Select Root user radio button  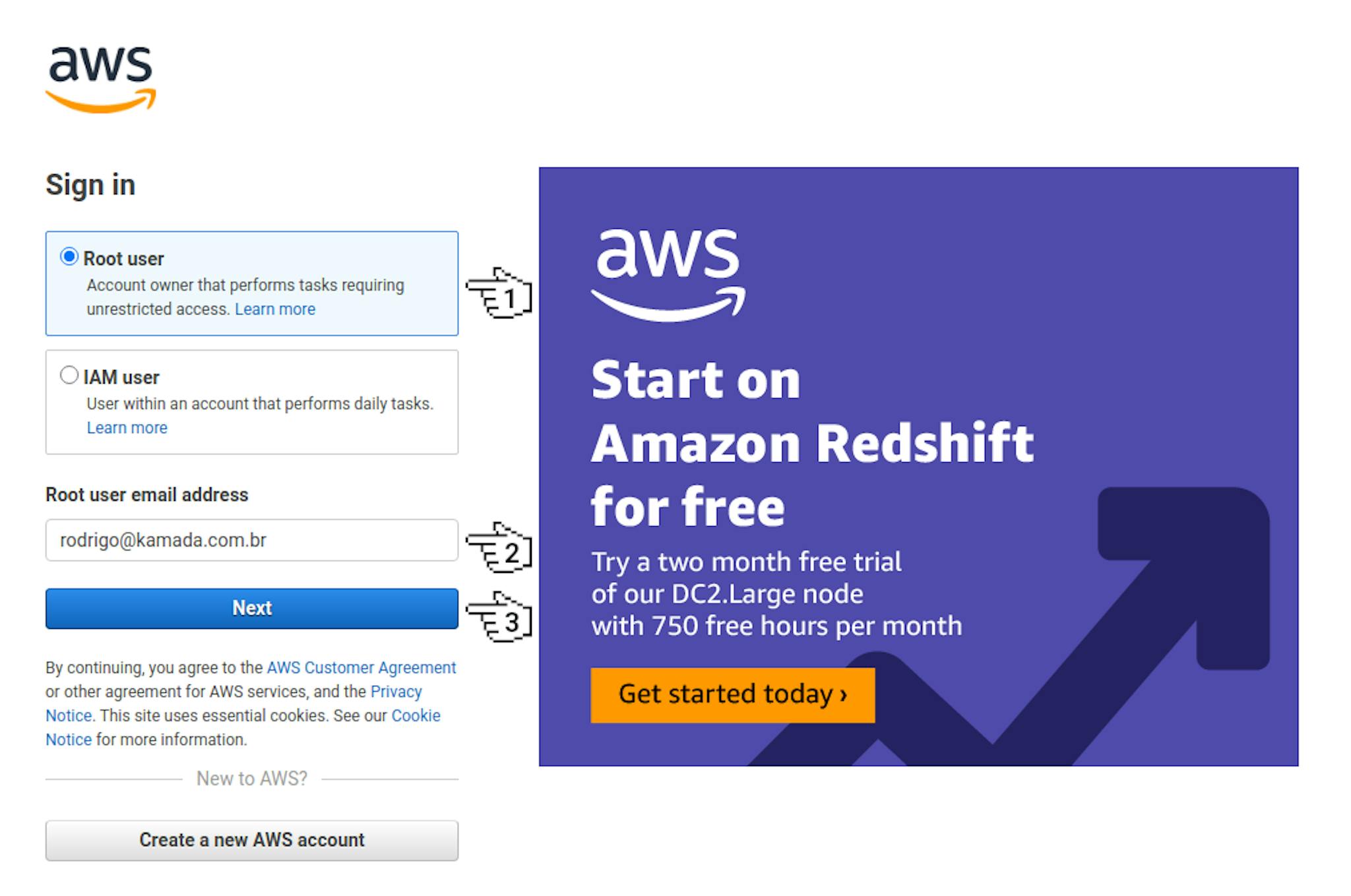[69, 257]
